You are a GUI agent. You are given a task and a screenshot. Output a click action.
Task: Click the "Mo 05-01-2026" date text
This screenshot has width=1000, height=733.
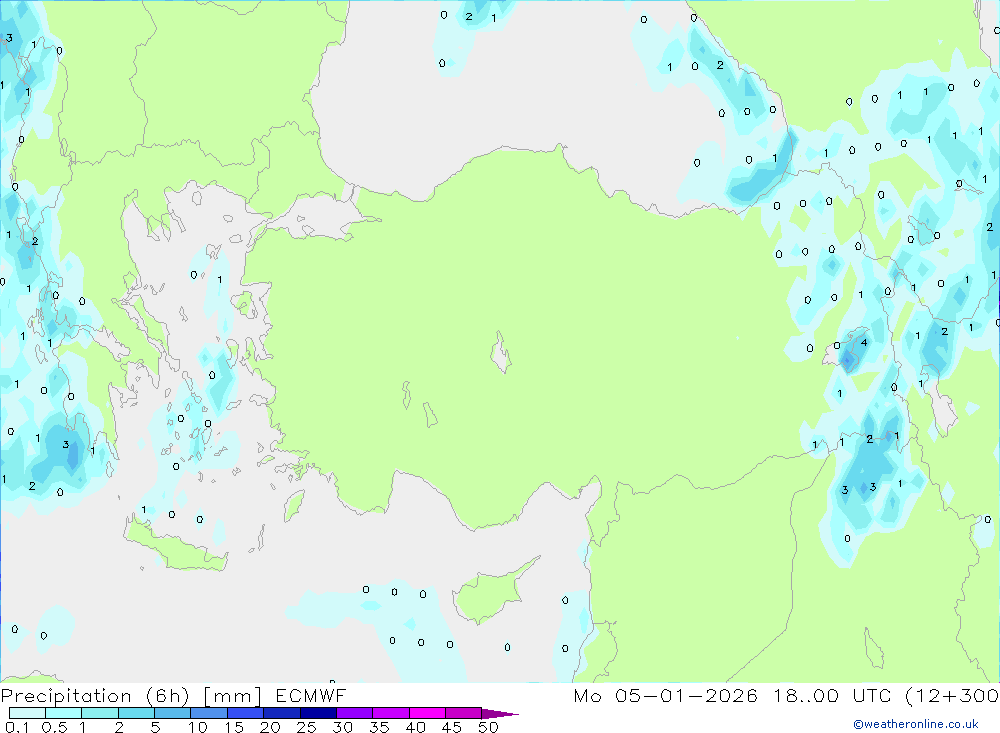665,695
